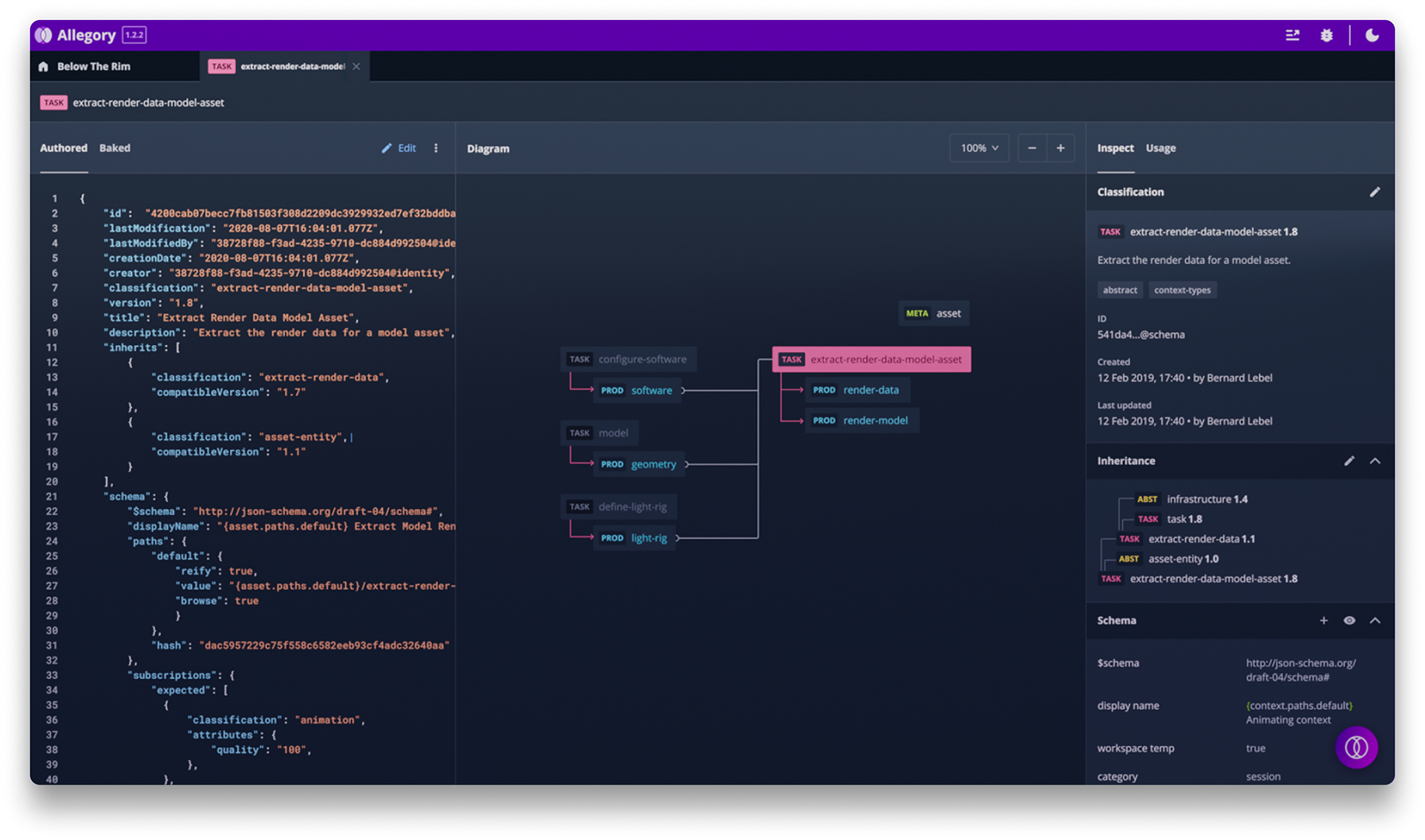Open the bug report icon in header
This screenshot has height=840, width=1425.
[x=1326, y=35]
